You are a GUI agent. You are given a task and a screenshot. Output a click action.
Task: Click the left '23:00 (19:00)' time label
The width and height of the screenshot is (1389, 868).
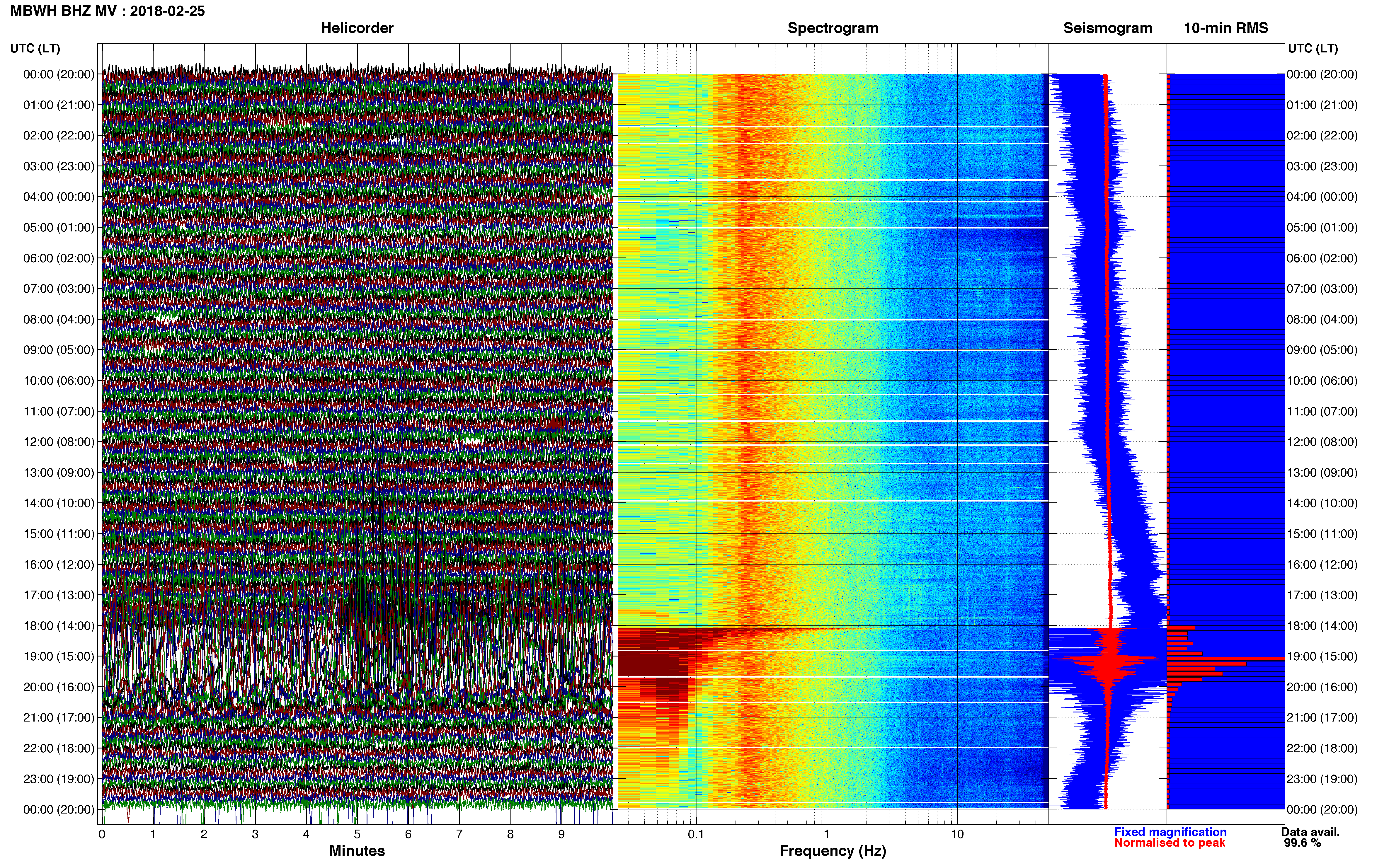pos(59,779)
